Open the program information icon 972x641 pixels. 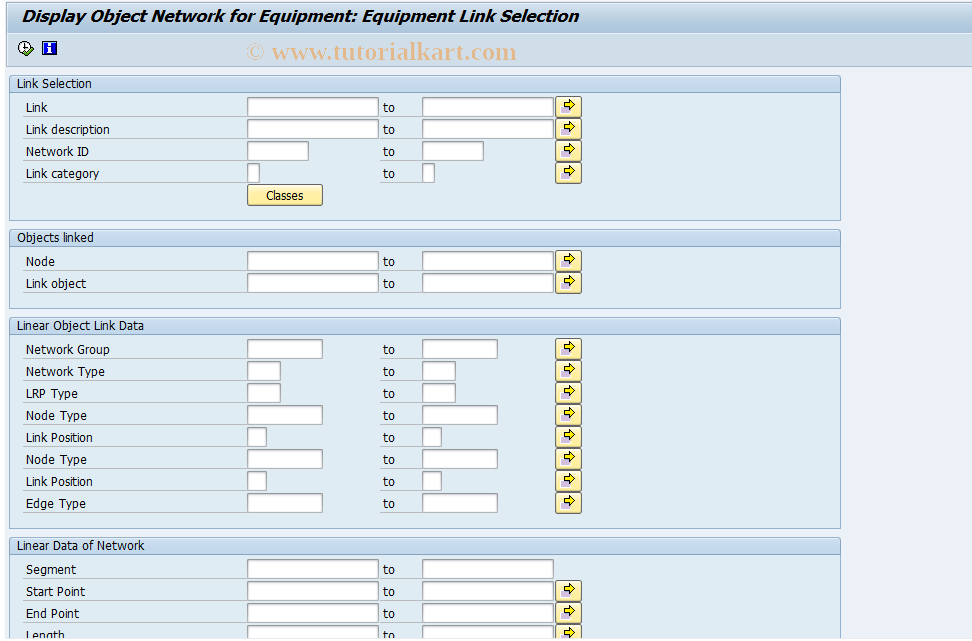[49, 47]
